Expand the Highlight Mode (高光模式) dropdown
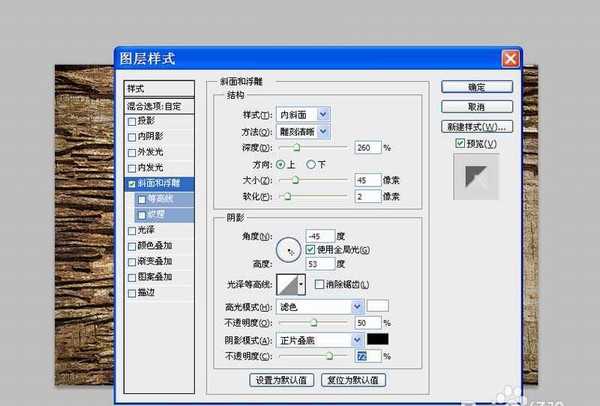The height and width of the screenshot is (406, 600). coord(356,306)
